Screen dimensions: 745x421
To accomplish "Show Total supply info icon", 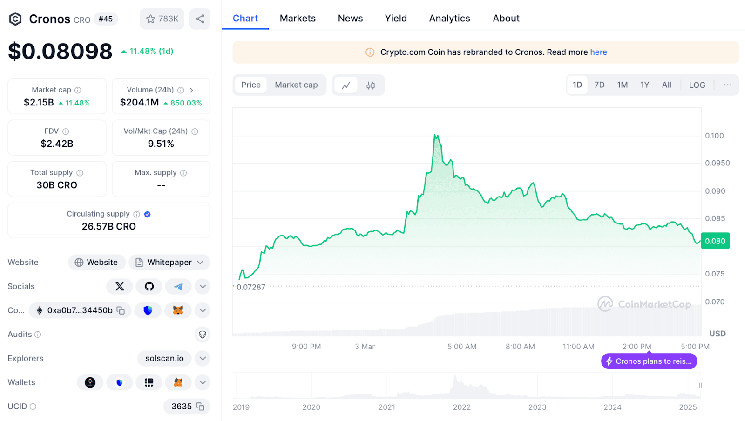I will [x=80, y=173].
